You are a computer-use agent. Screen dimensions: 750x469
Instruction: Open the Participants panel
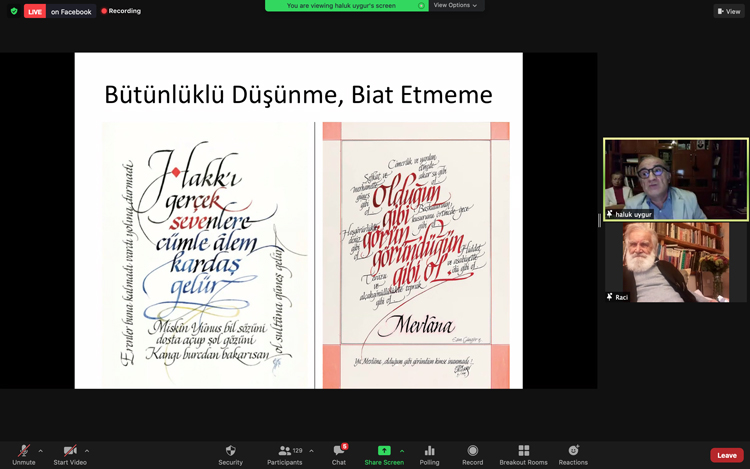[285, 455]
